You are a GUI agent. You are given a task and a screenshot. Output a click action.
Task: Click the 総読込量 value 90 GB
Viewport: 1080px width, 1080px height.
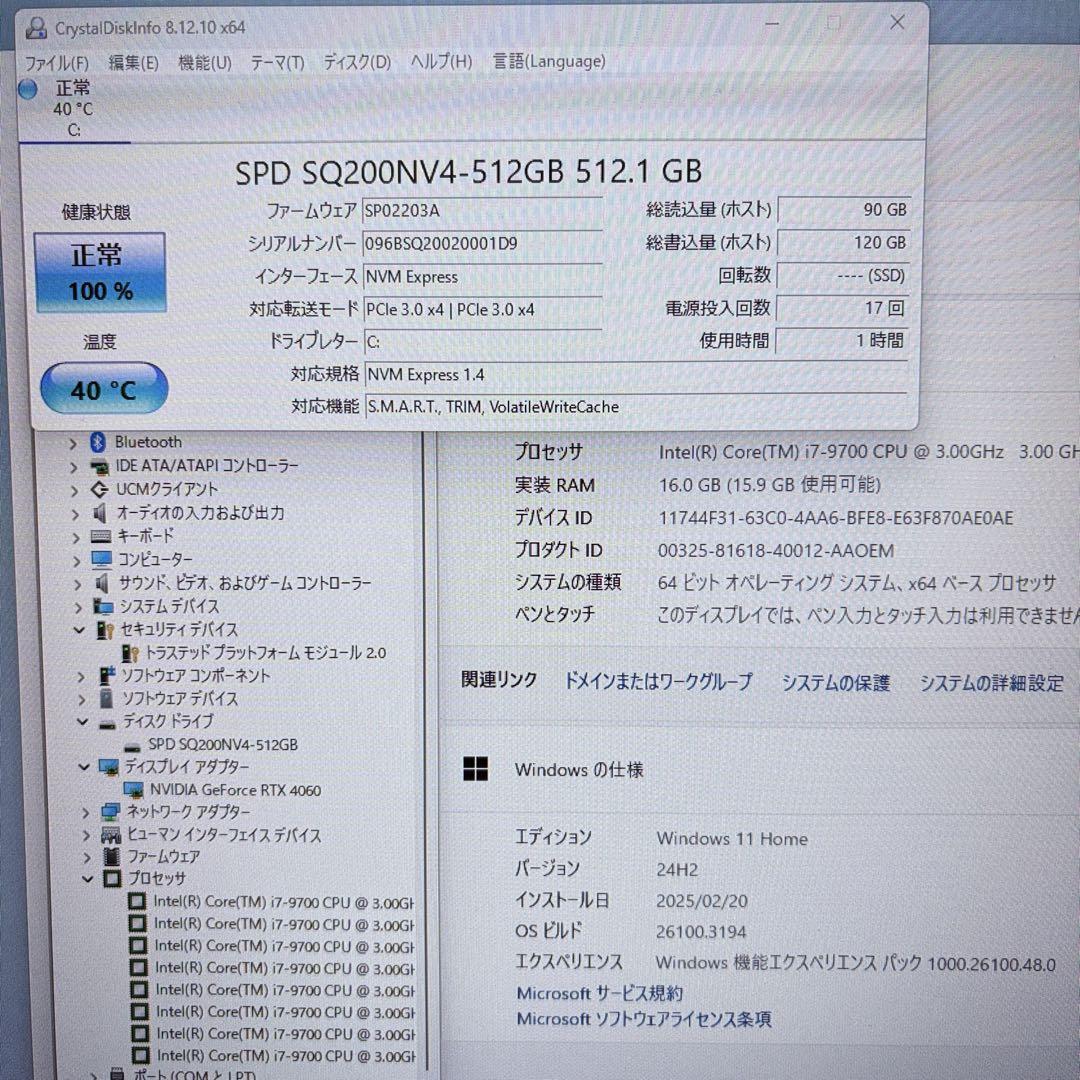(844, 210)
